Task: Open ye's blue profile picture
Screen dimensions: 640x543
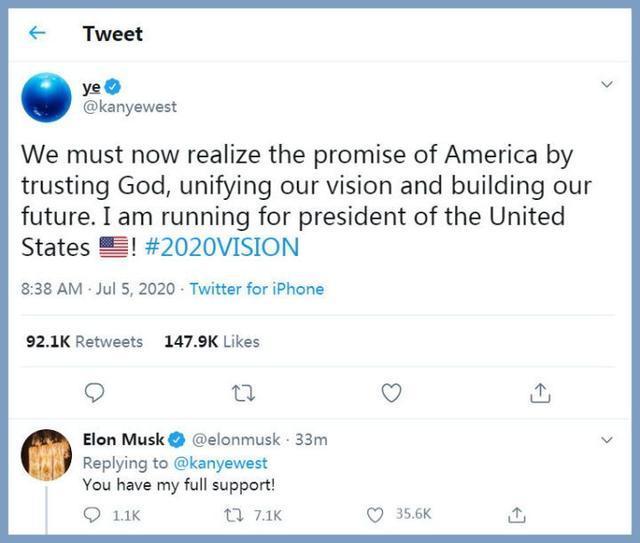Action: (x=46, y=98)
